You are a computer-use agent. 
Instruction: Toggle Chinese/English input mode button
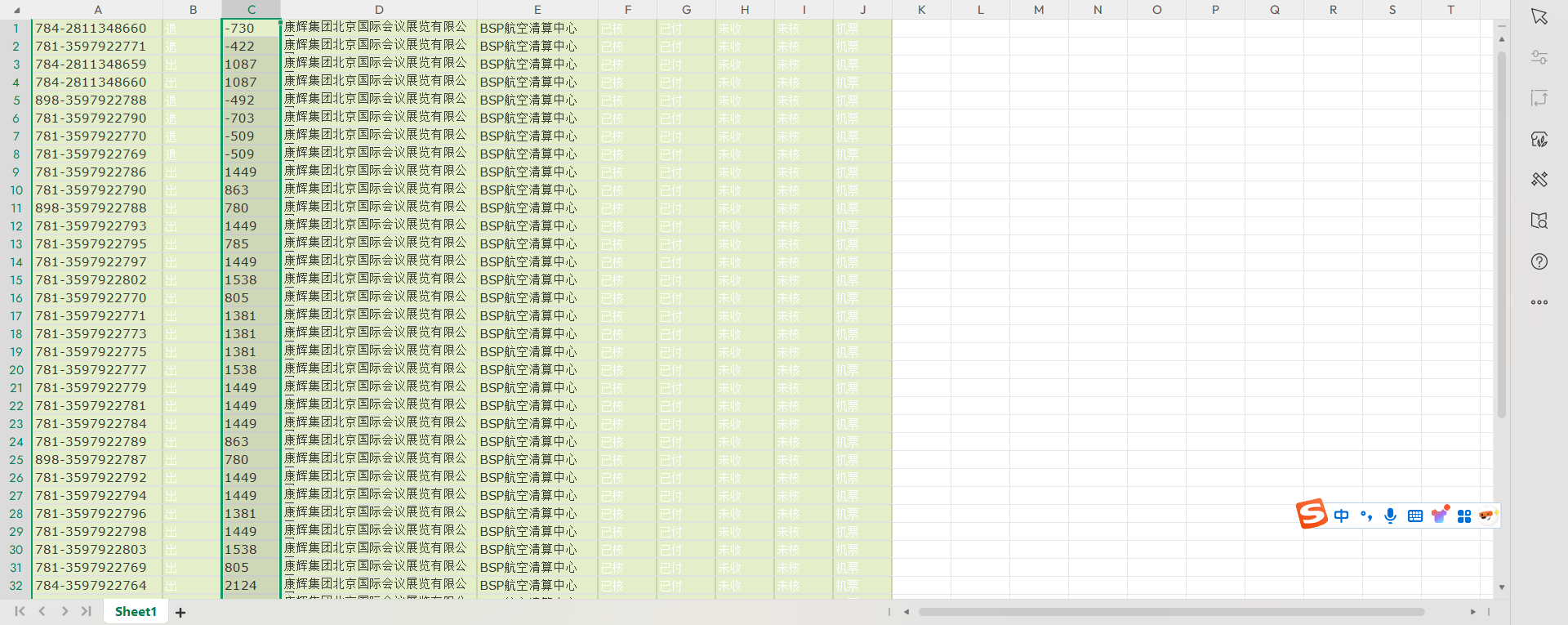(x=1341, y=516)
